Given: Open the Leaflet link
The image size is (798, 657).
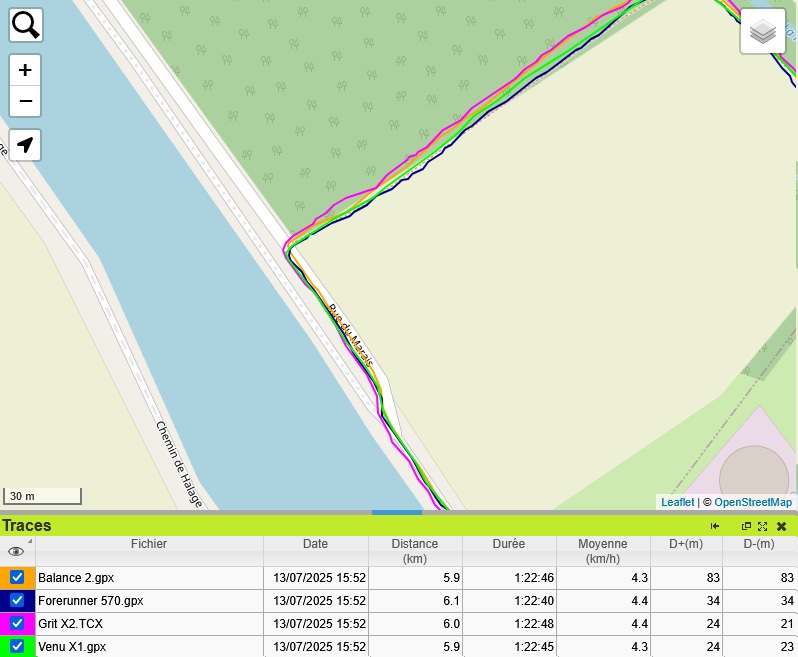Looking at the screenshot, I should (x=677, y=502).
